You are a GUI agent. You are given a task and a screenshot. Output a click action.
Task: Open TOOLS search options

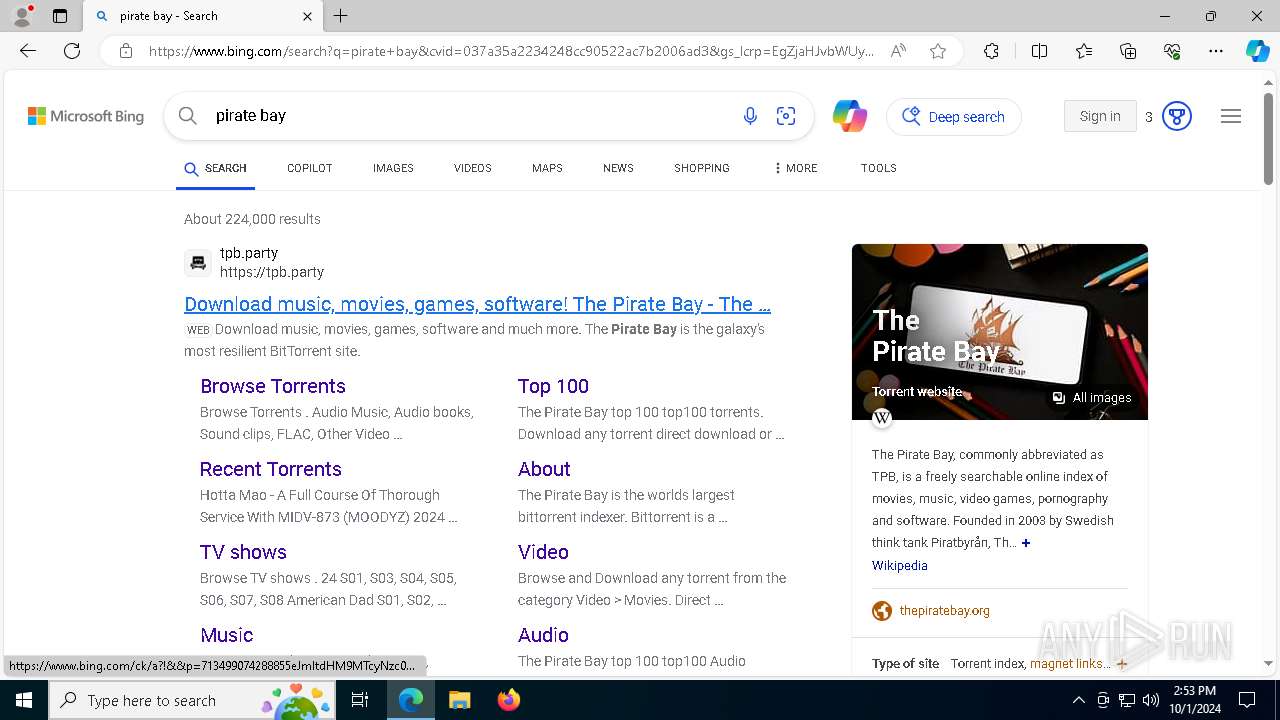[879, 168]
